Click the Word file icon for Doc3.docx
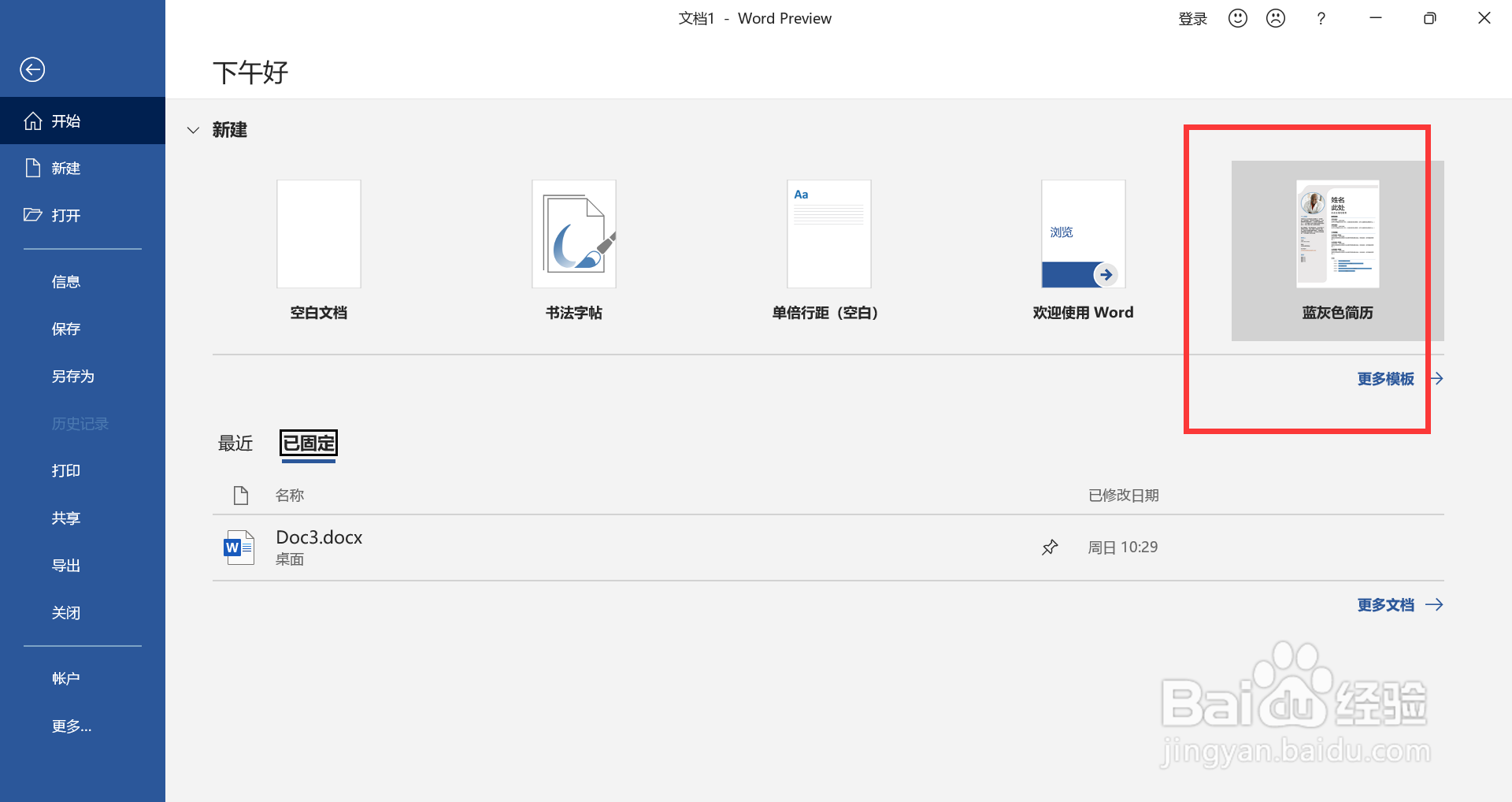The image size is (1512, 802). 239,548
